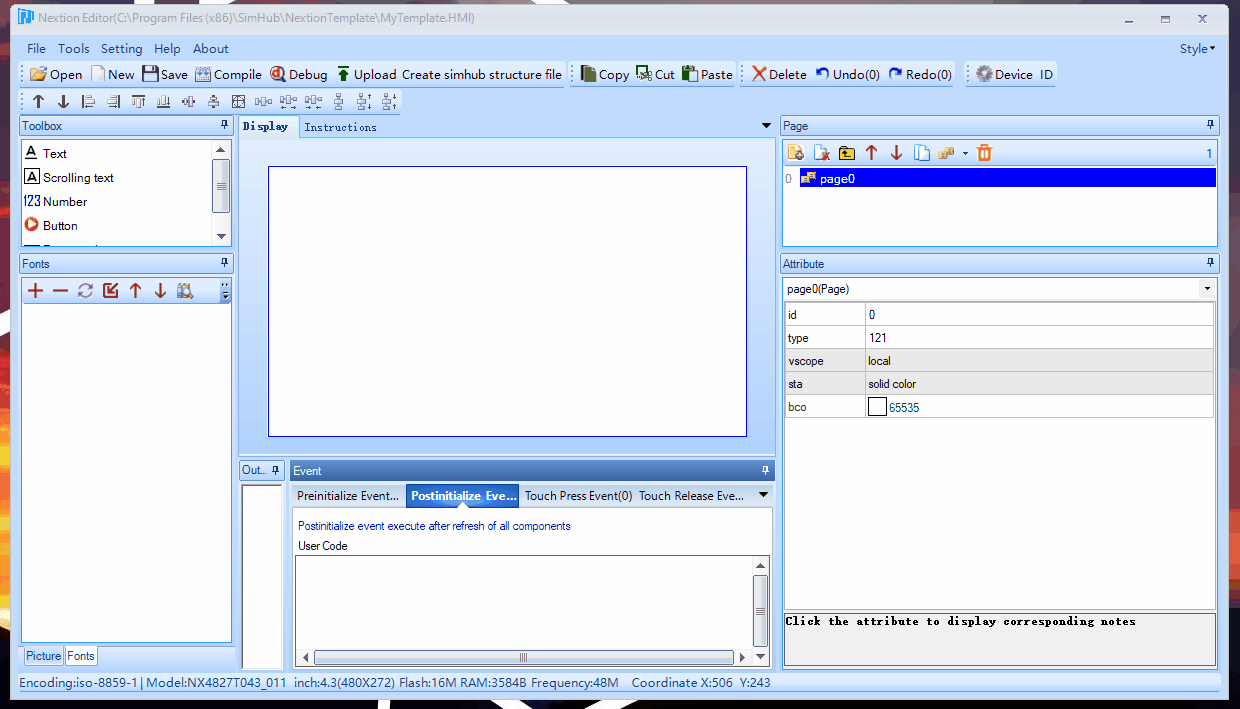Open the Setting menu
The height and width of the screenshot is (709, 1240).
(121, 48)
